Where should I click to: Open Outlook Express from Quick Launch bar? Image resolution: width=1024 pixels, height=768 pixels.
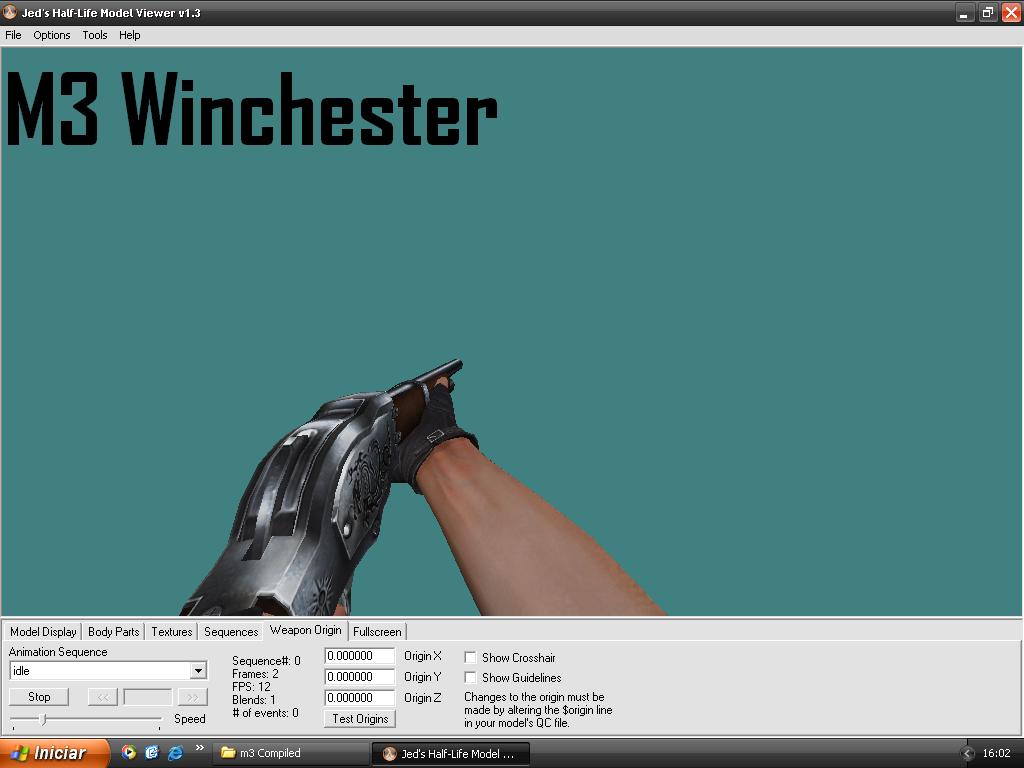tap(151, 753)
